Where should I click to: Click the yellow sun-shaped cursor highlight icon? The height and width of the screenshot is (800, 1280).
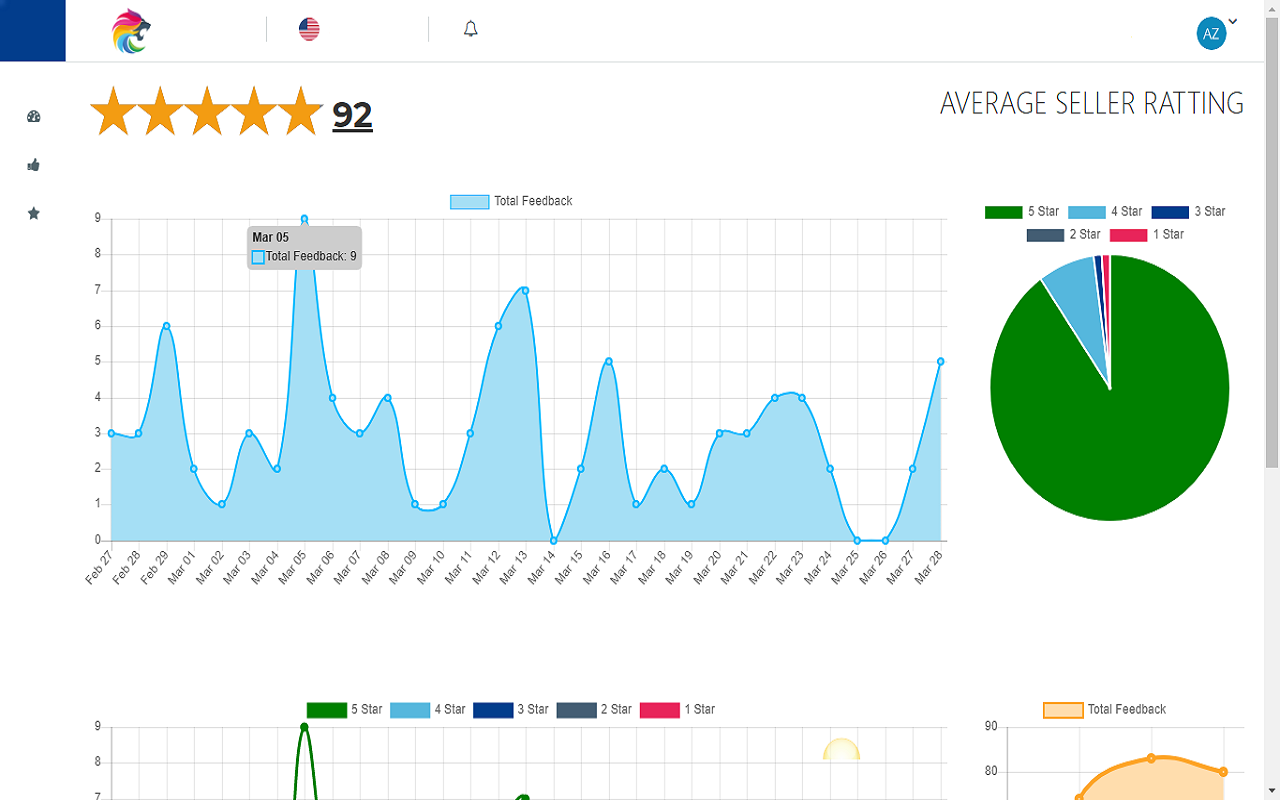[x=842, y=750]
